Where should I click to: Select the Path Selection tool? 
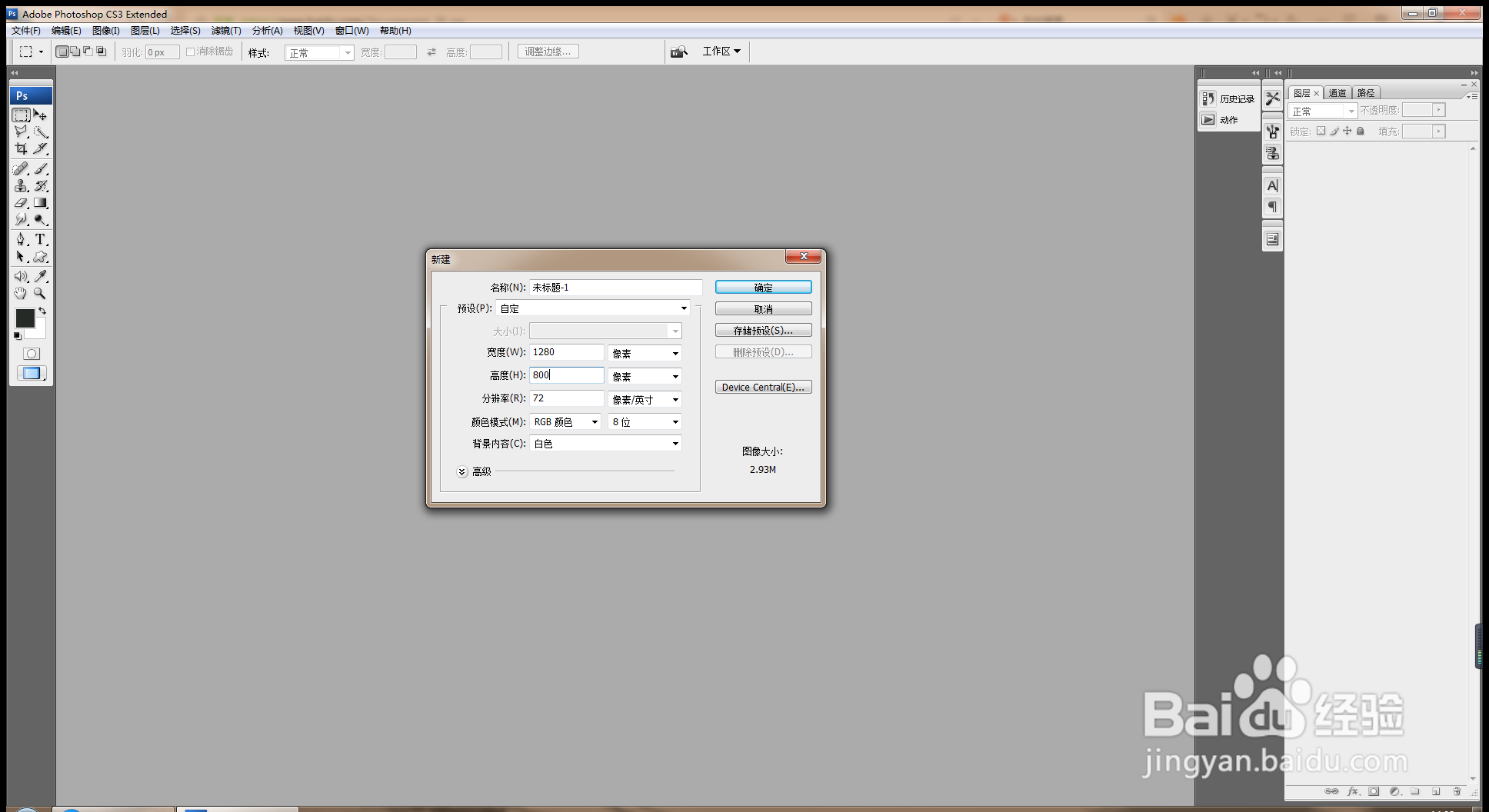click(21, 257)
